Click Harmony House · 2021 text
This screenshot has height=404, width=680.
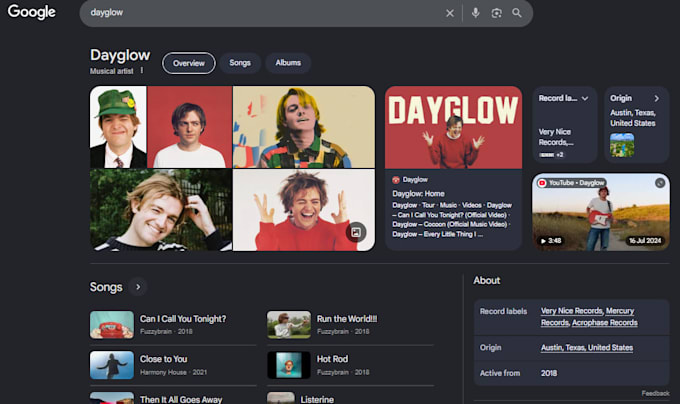point(173,372)
